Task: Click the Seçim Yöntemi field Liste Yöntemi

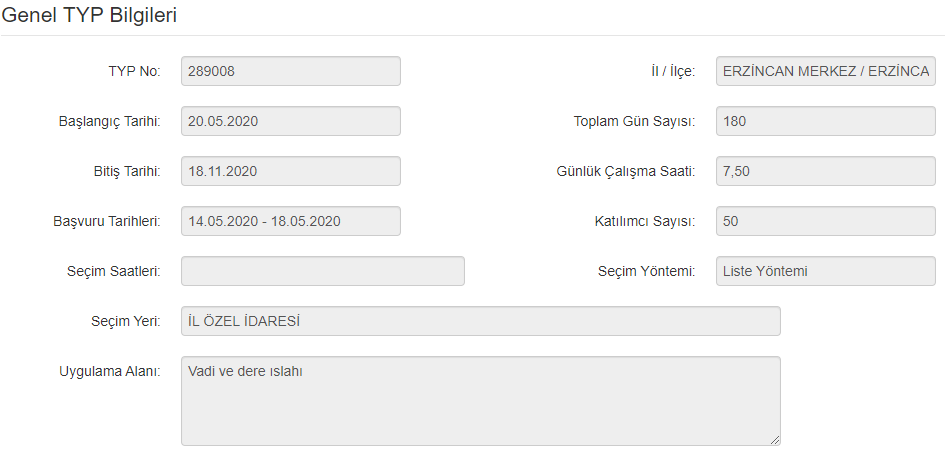Action: point(825,271)
